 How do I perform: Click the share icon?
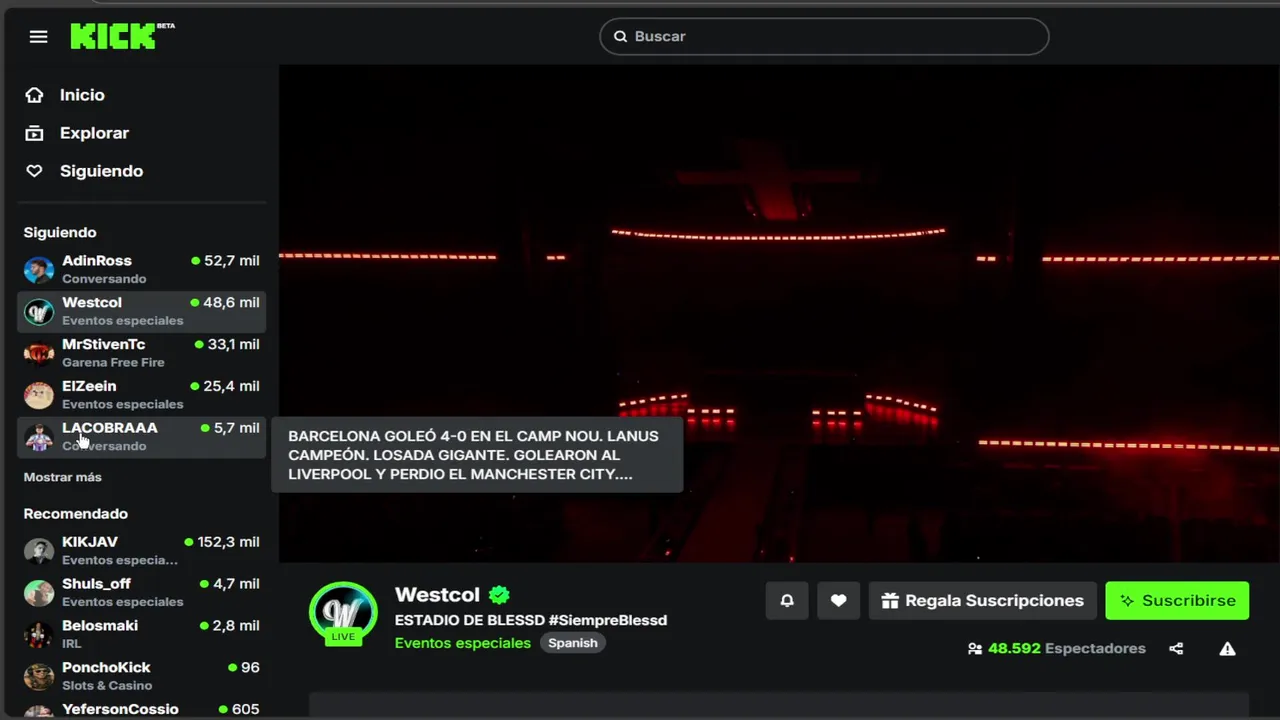click(x=1176, y=649)
